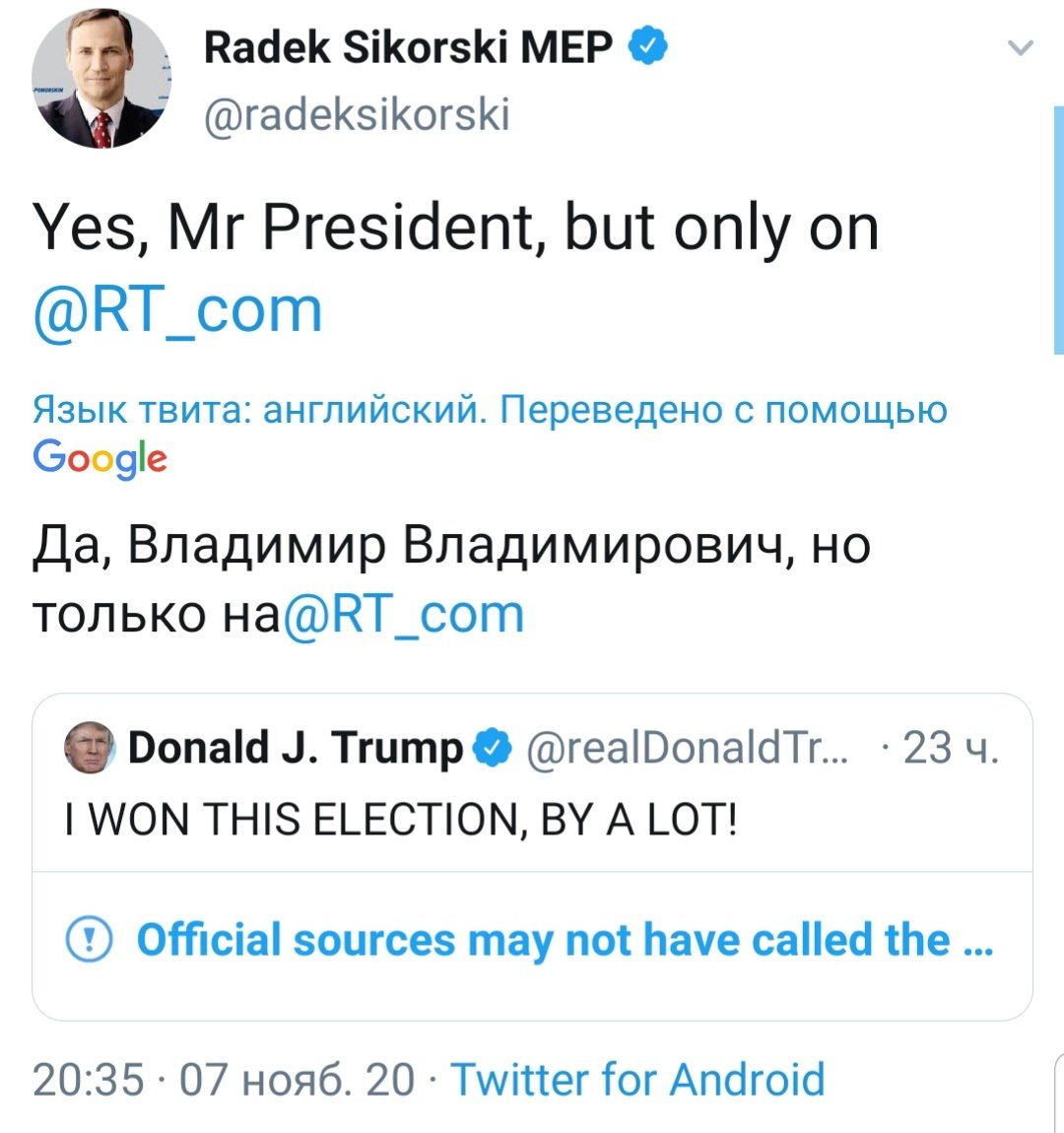
Task: Click the tweet language translation notice
Action: pos(490,410)
